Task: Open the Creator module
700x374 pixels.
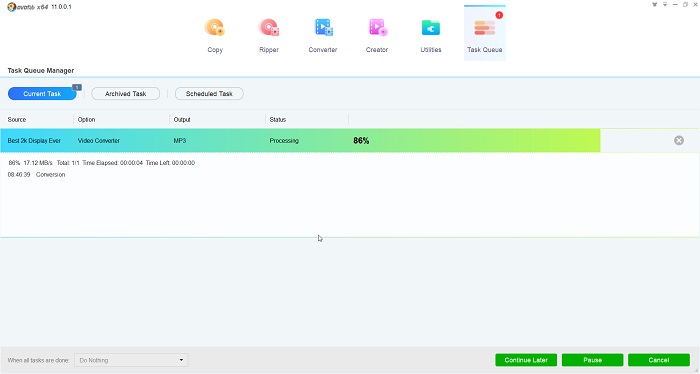Action: [377, 36]
